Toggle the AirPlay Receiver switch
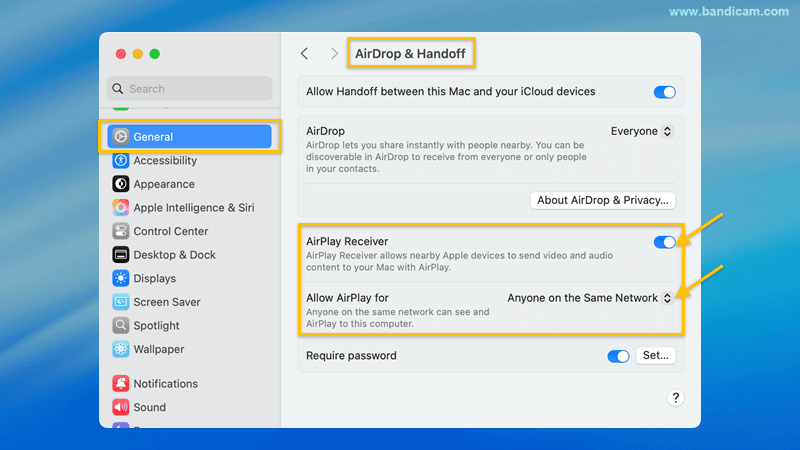The image size is (800, 450). pyautogui.click(x=664, y=242)
